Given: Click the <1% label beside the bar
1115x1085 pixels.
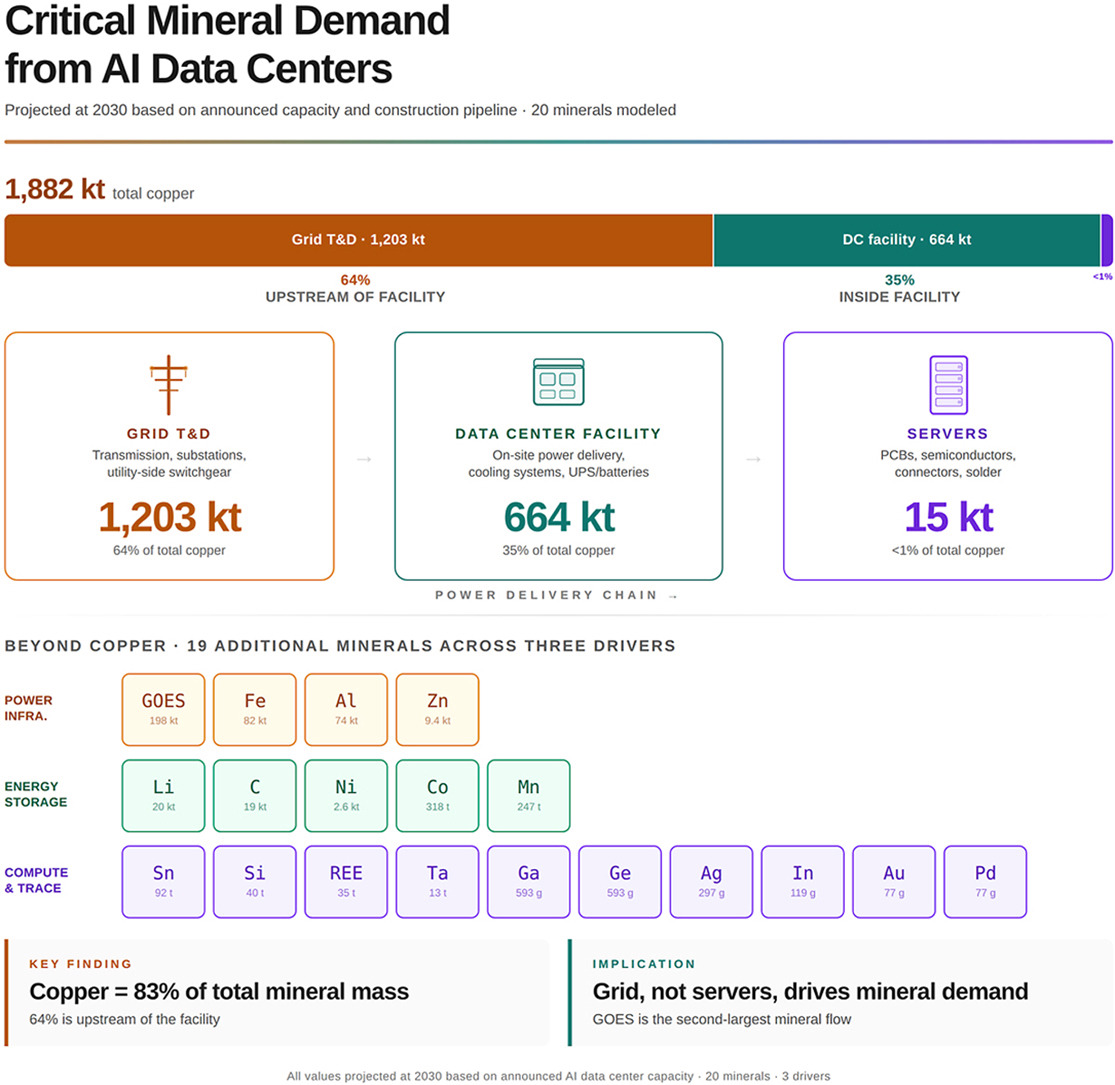Looking at the screenshot, I should [x=1102, y=277].
